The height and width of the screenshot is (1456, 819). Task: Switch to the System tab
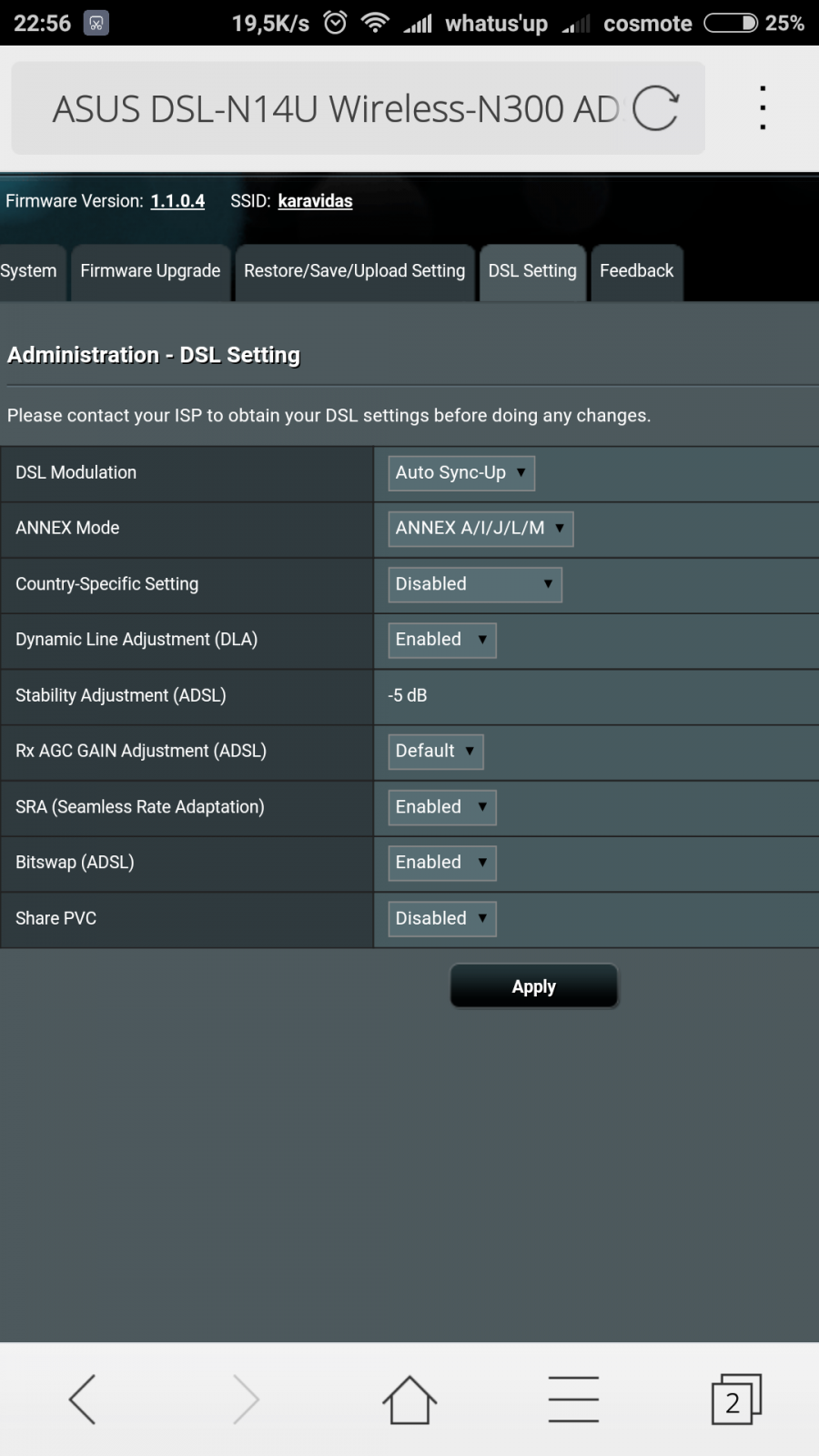[32, 272]
